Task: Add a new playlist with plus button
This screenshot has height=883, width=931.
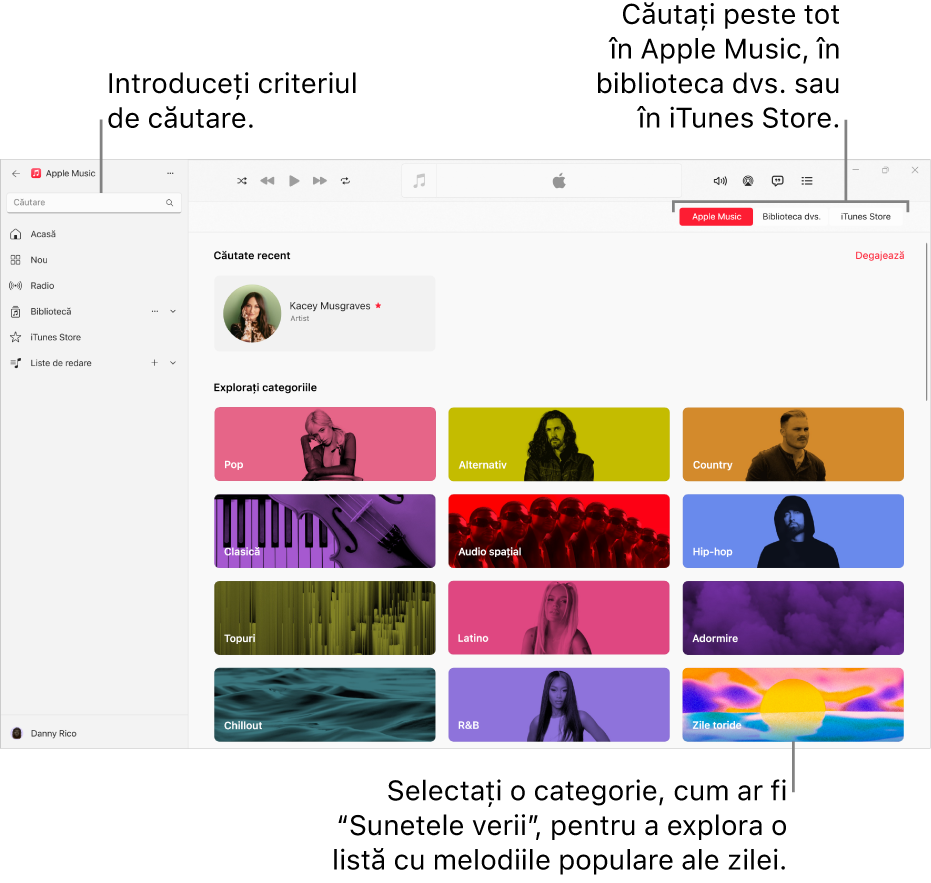Action: click(155, 362)
